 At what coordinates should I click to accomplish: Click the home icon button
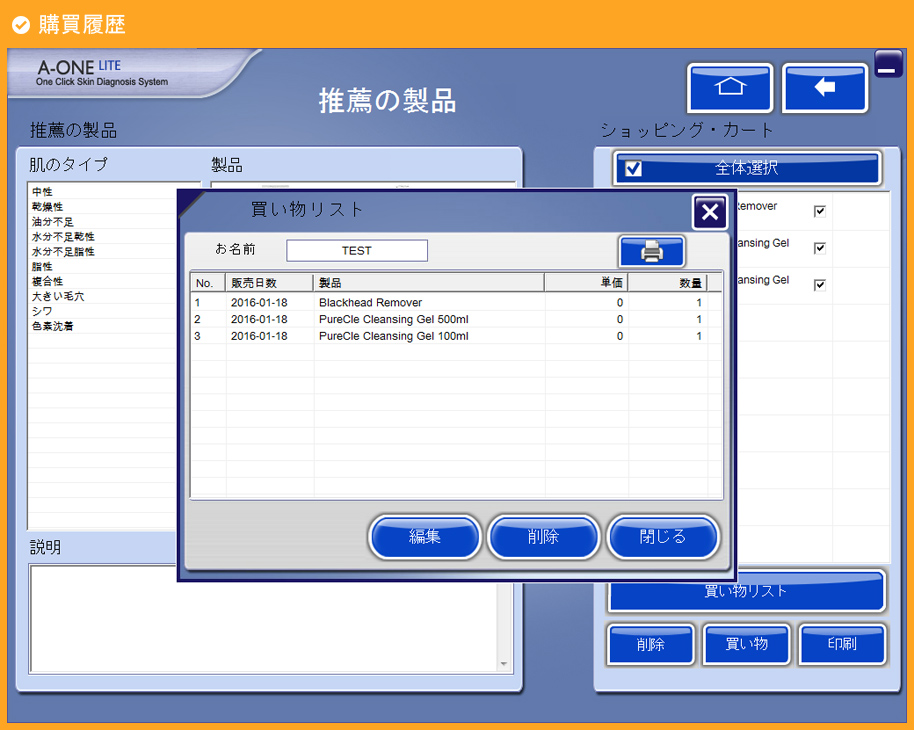[x=730, y=88]
